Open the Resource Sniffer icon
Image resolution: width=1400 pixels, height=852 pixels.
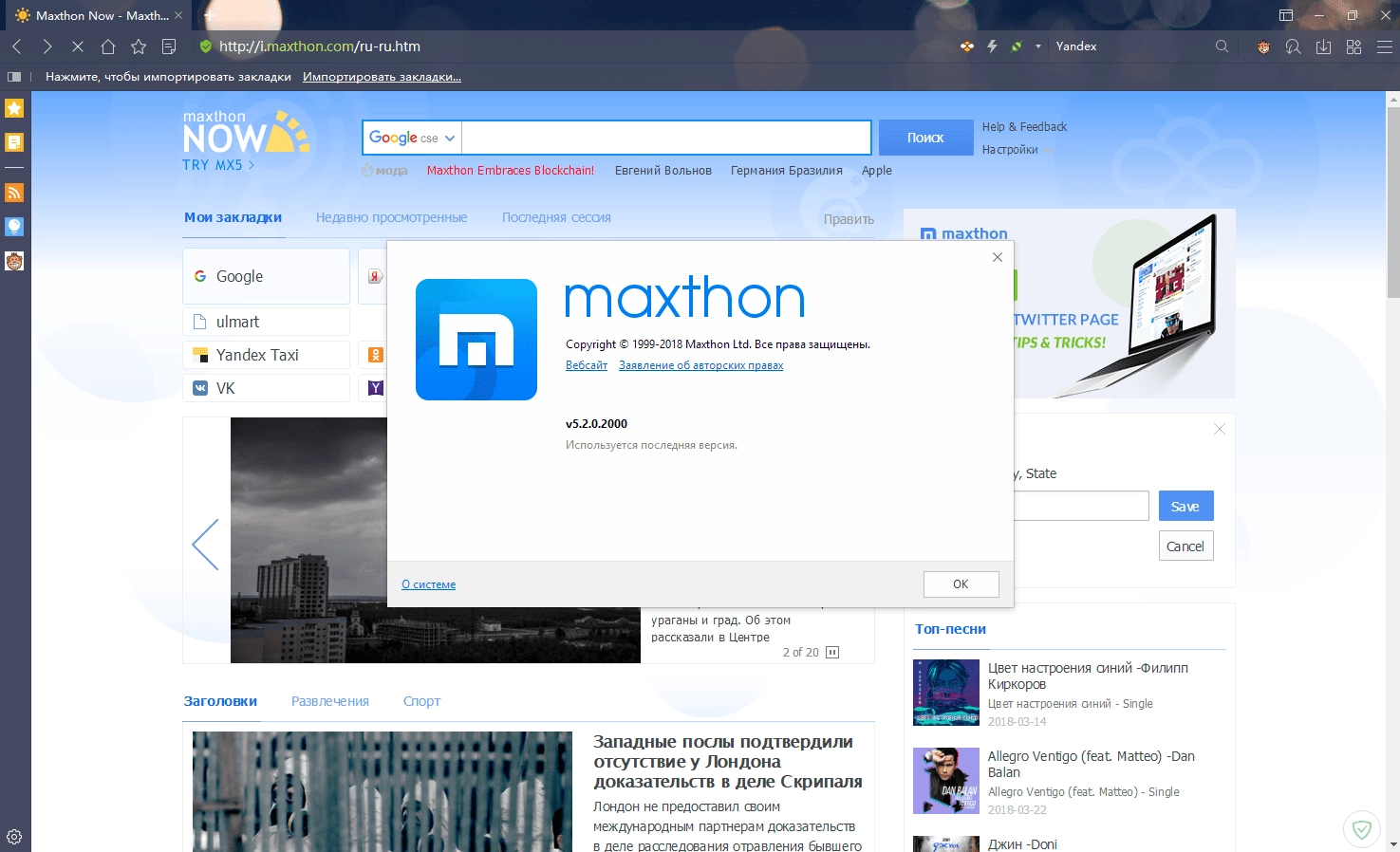(1293, 46)
